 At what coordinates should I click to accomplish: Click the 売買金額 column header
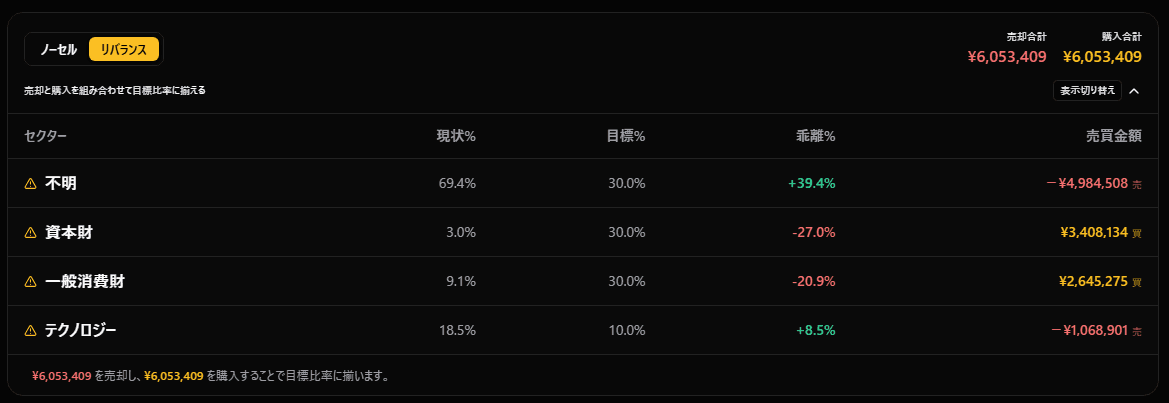1113,136
